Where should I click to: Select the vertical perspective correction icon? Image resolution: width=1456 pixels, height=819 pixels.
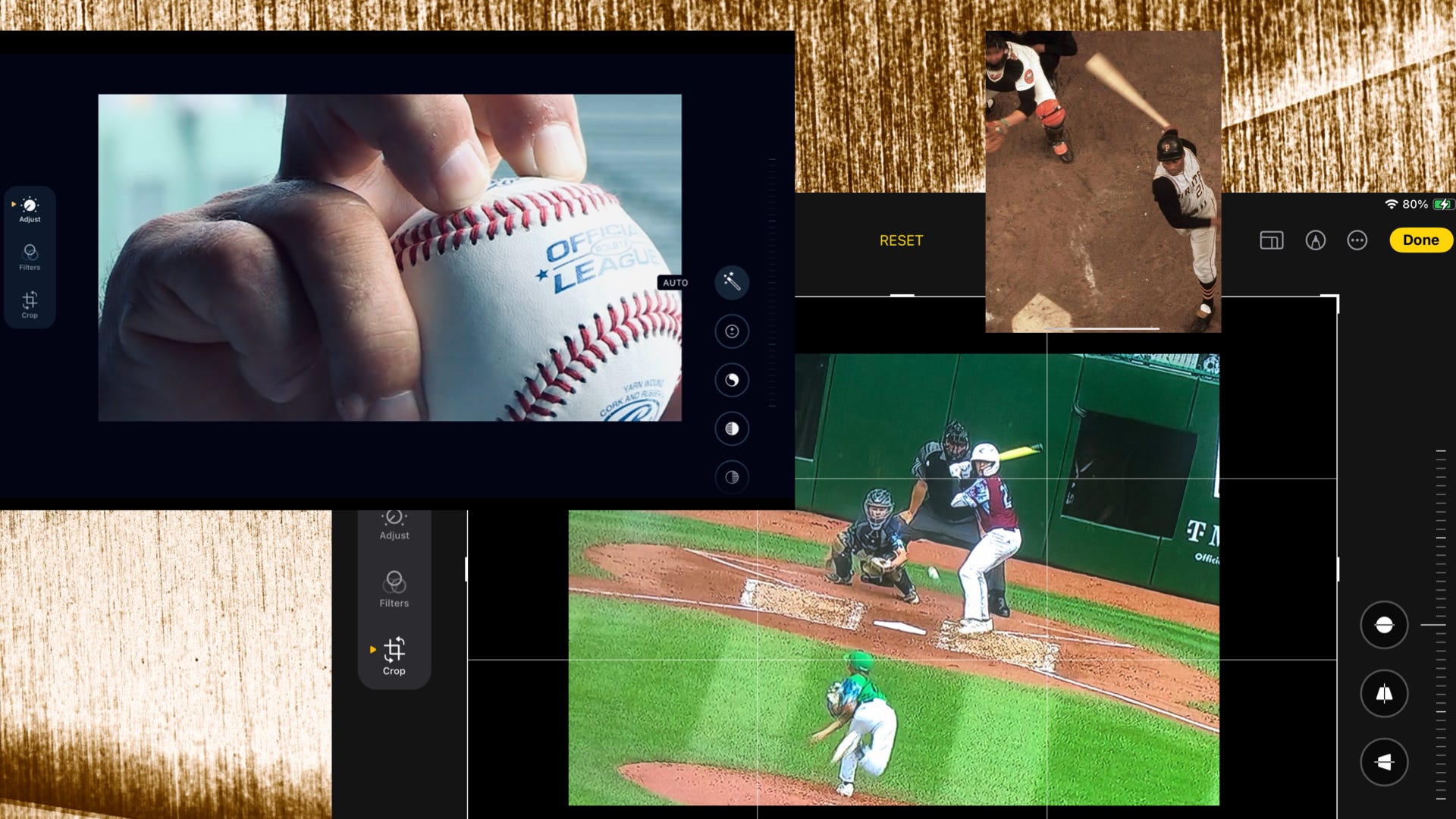[1384, 693]
